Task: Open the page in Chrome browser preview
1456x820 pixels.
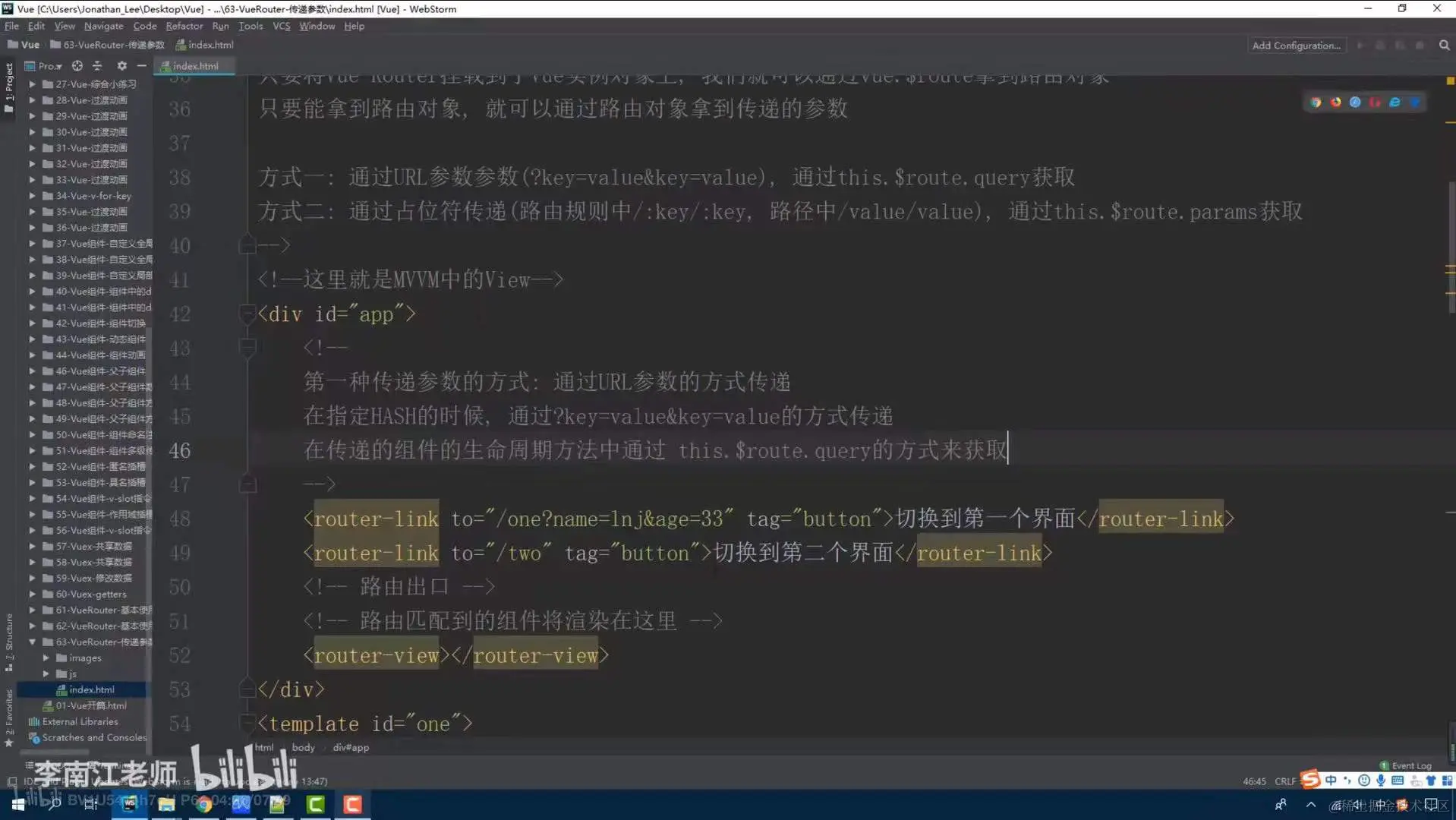Action: point(1316,102)
